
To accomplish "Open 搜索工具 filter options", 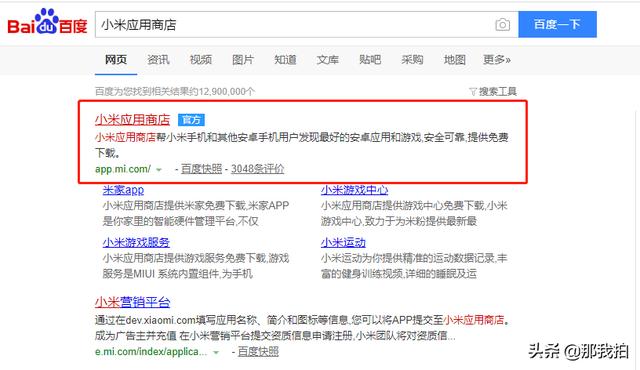I will pos(498,91).
